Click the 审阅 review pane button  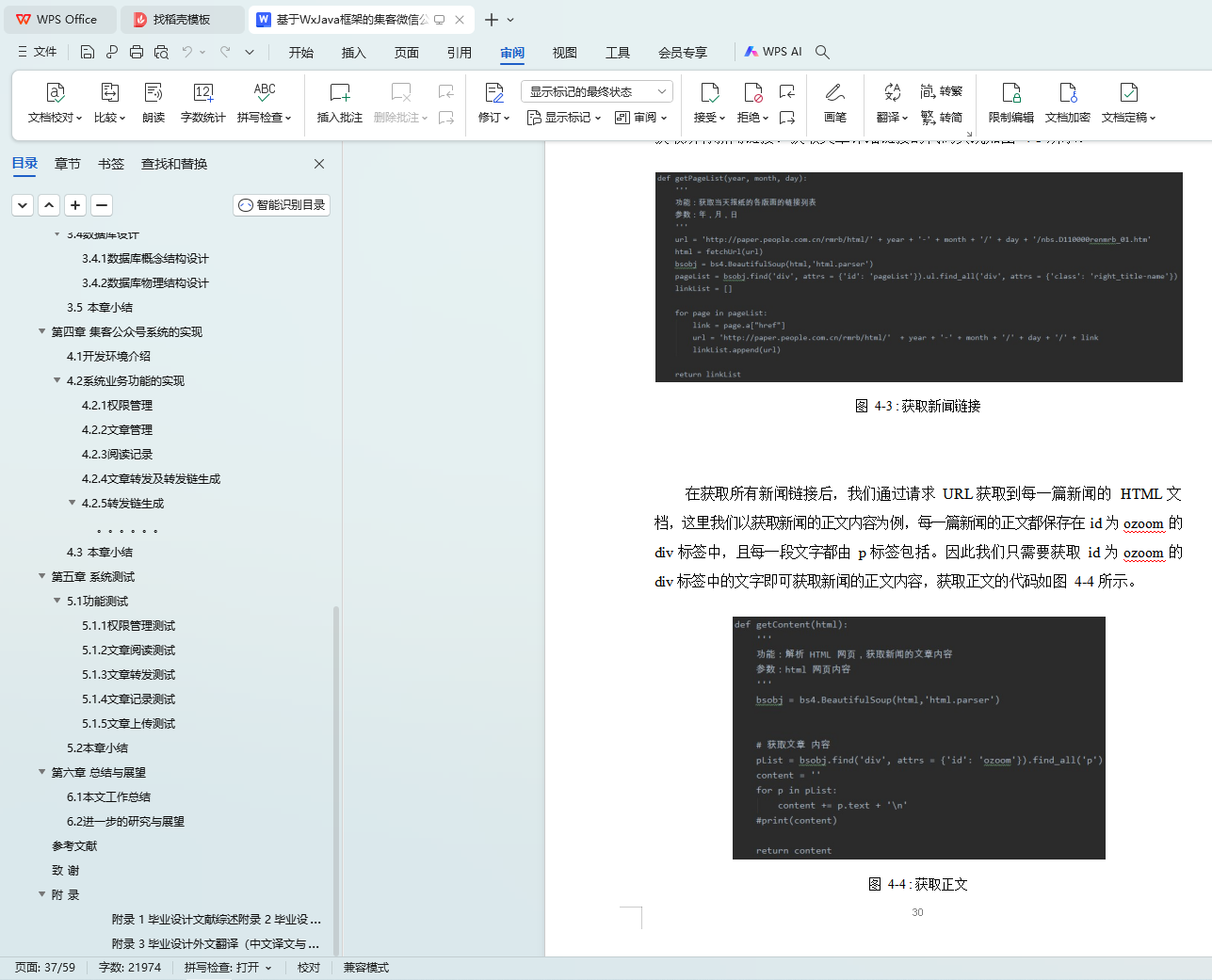coord(639,118)
